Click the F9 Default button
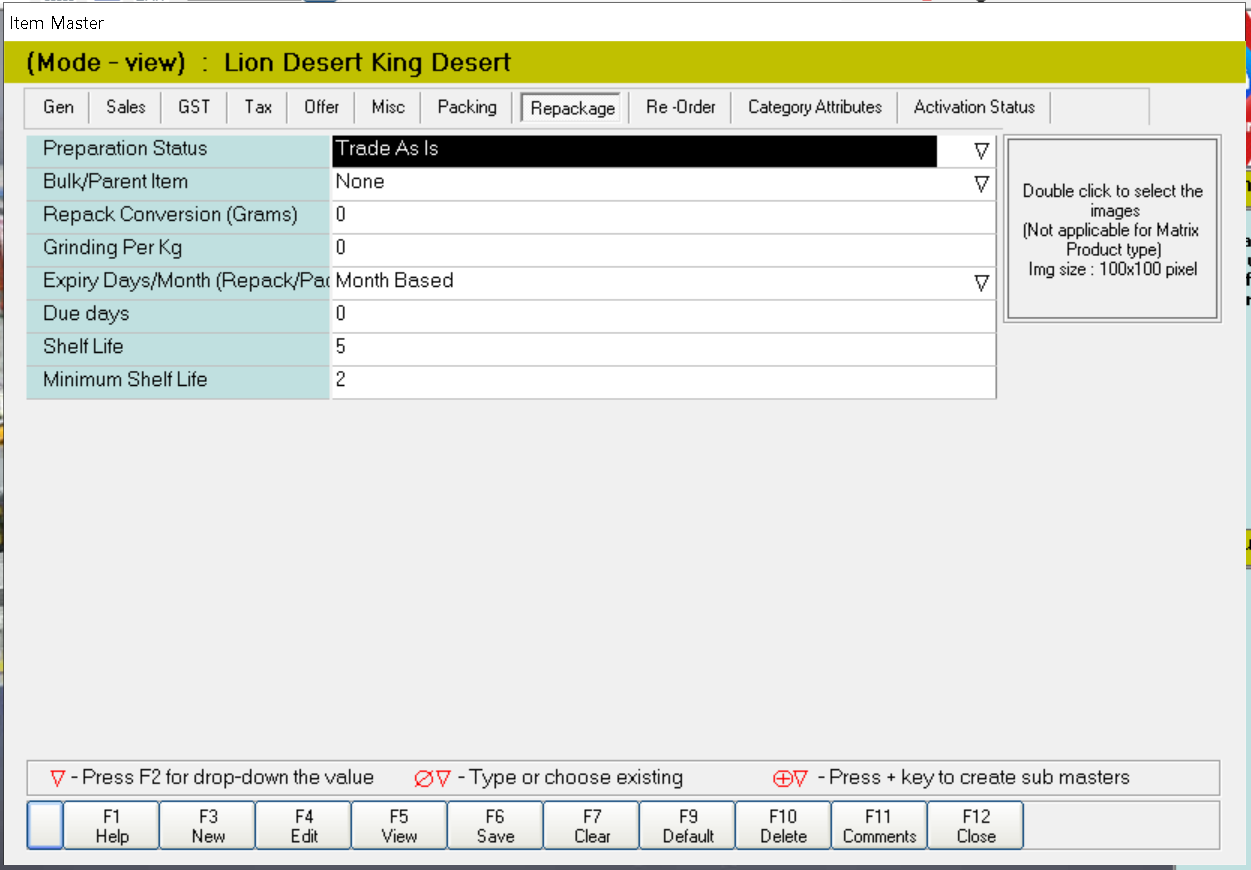 688,826
